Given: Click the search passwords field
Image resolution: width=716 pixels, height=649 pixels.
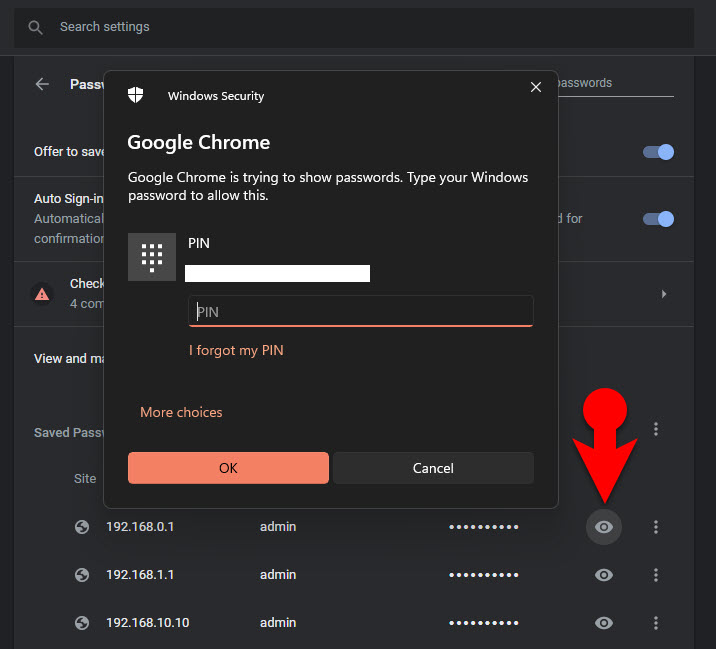Looking at the screenshot, I should click(616, 84).
